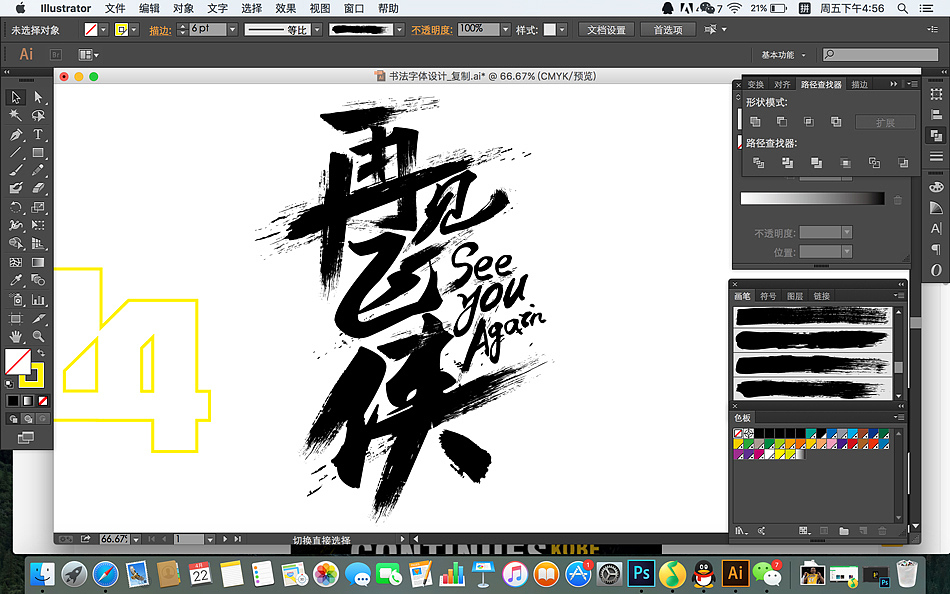Image resolution: width=950 pixels, height=594 pixels.
Task: Enable Draw Behind mode
Action: click(28, 419)
